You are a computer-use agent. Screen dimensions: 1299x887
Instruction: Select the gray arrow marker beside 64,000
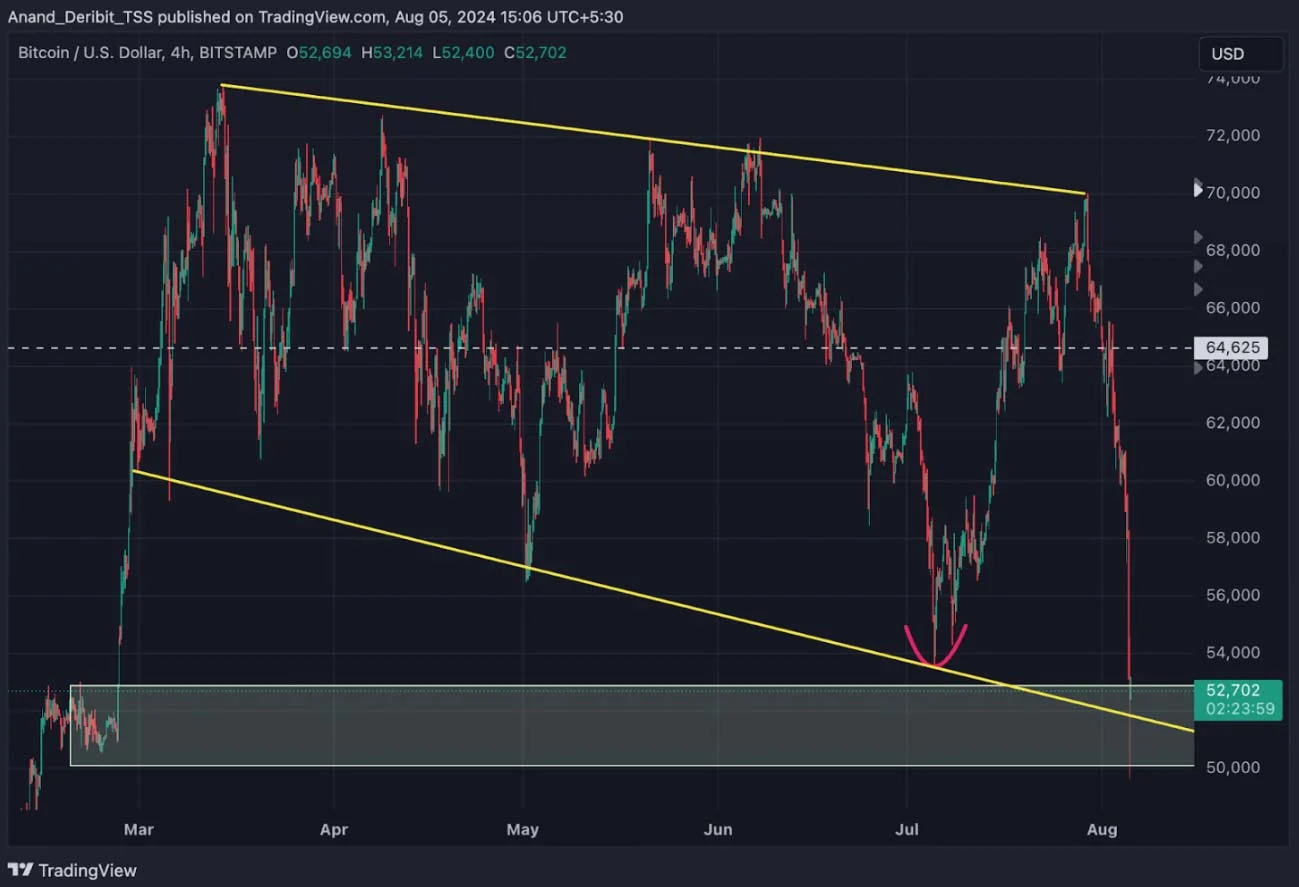(x=1199, y=367)
